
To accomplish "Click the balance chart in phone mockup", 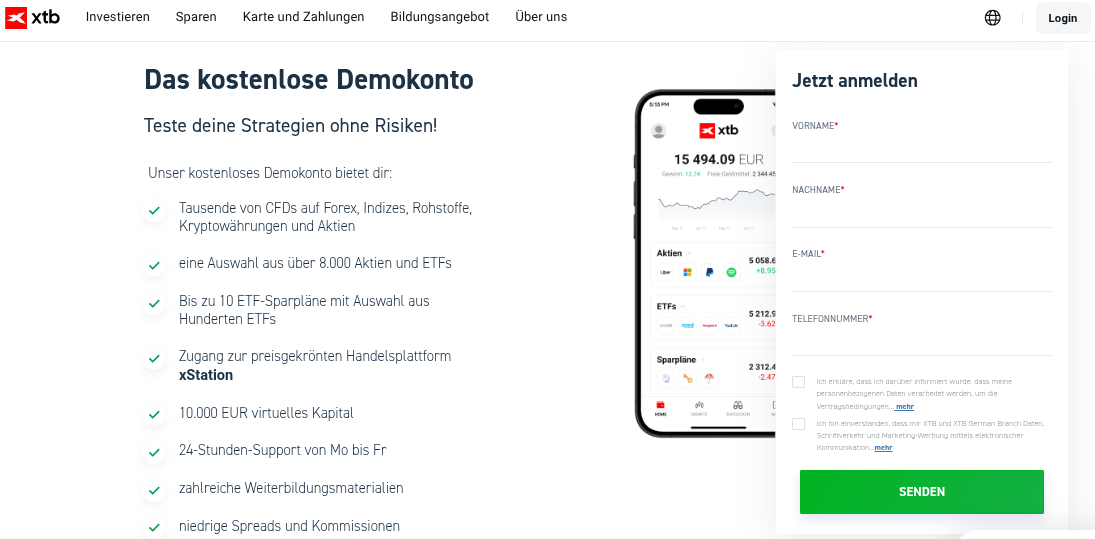I will pos(716,205).
